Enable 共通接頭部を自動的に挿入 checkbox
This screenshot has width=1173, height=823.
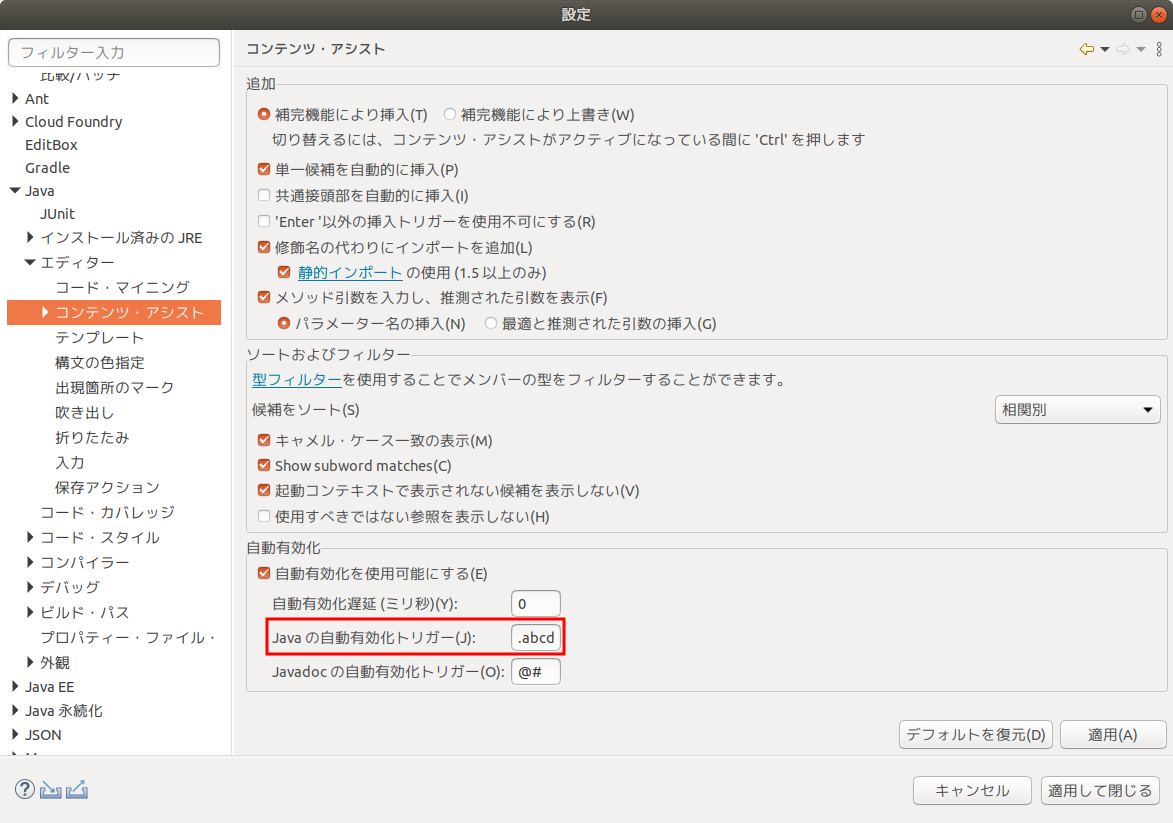pyautogui.click(x=264, y=196)
